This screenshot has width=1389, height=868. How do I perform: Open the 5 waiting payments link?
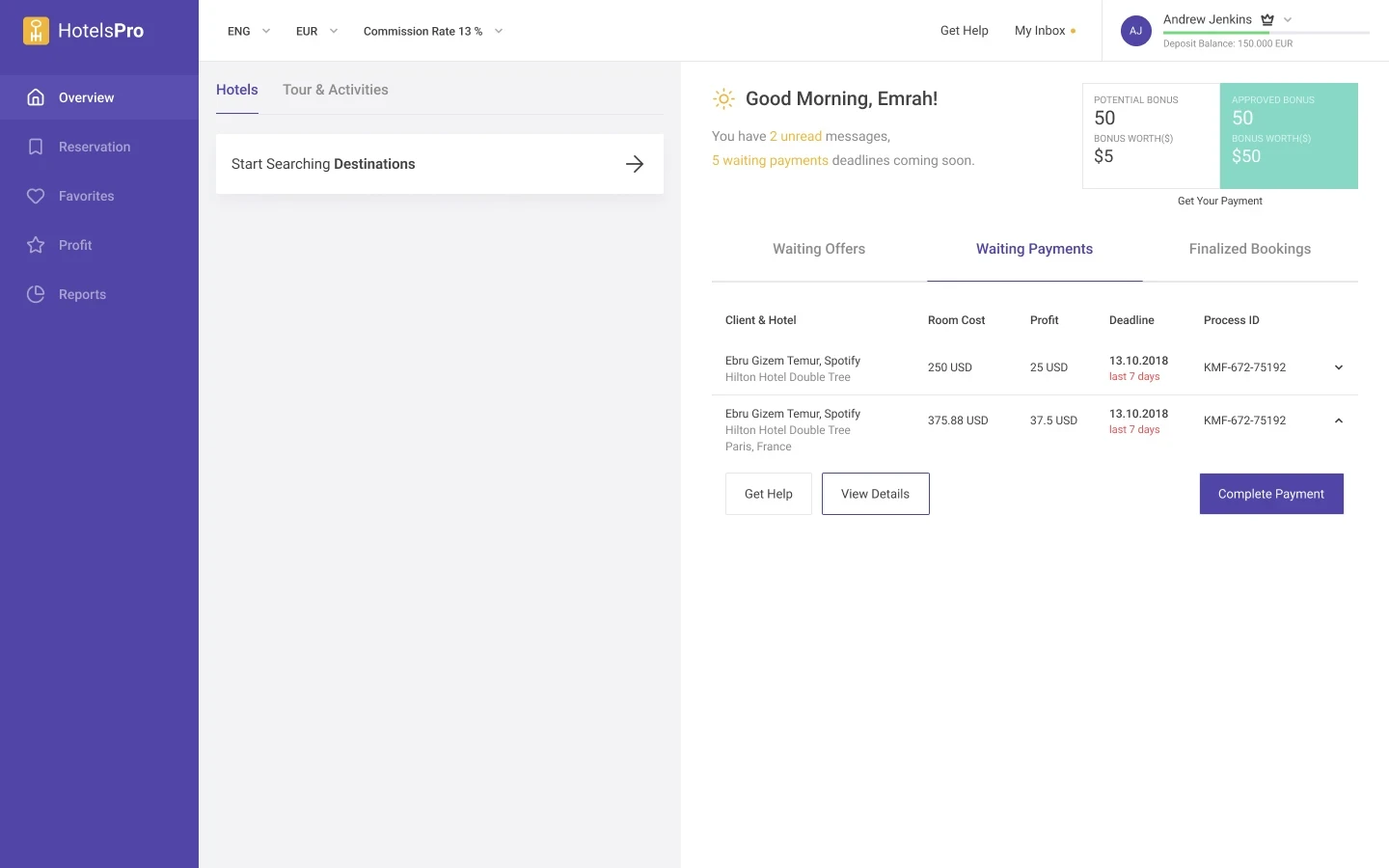(x=770, y=160)
